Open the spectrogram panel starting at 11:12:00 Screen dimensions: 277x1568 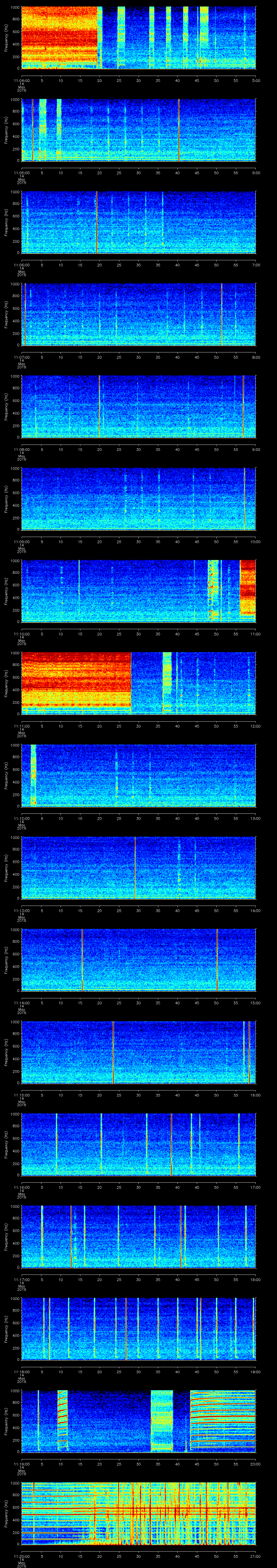pyautogui.click(x=139, y=775)
